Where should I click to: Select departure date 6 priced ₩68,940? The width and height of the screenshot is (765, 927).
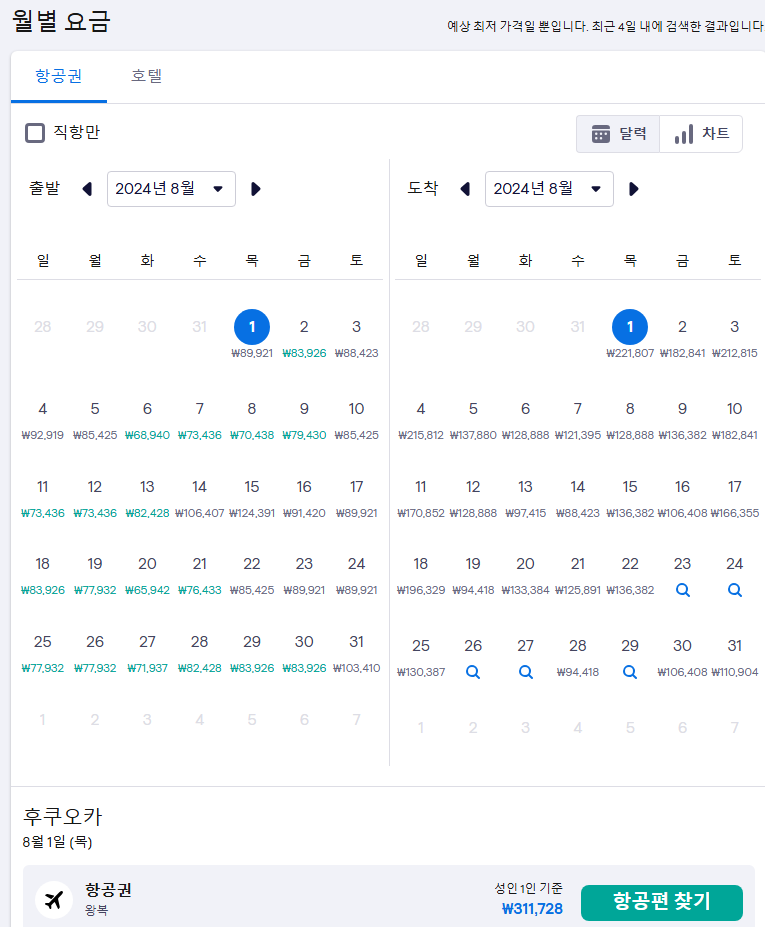click(147, 420)
